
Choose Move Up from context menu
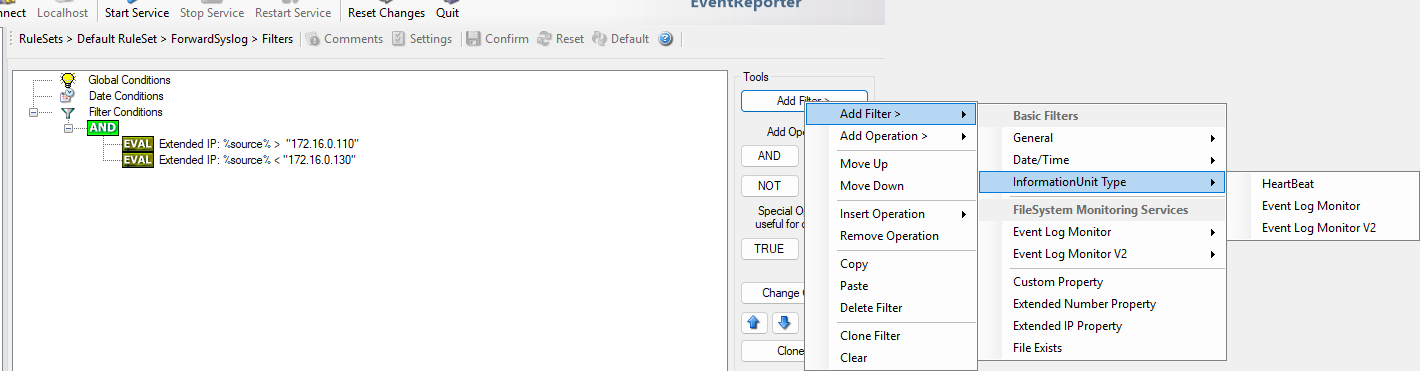point(890,164)
